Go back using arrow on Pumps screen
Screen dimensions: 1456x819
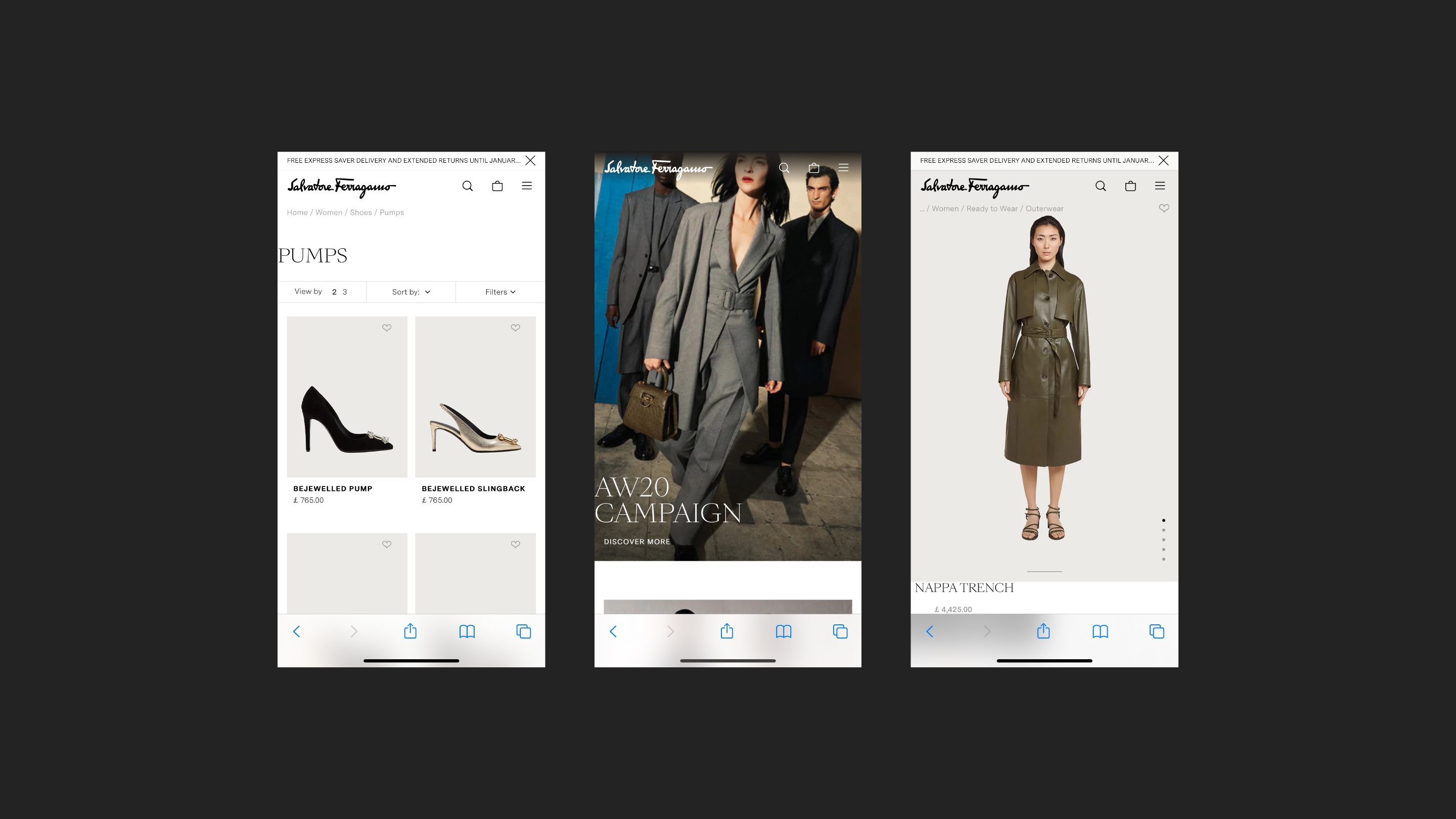coord(296,631)
